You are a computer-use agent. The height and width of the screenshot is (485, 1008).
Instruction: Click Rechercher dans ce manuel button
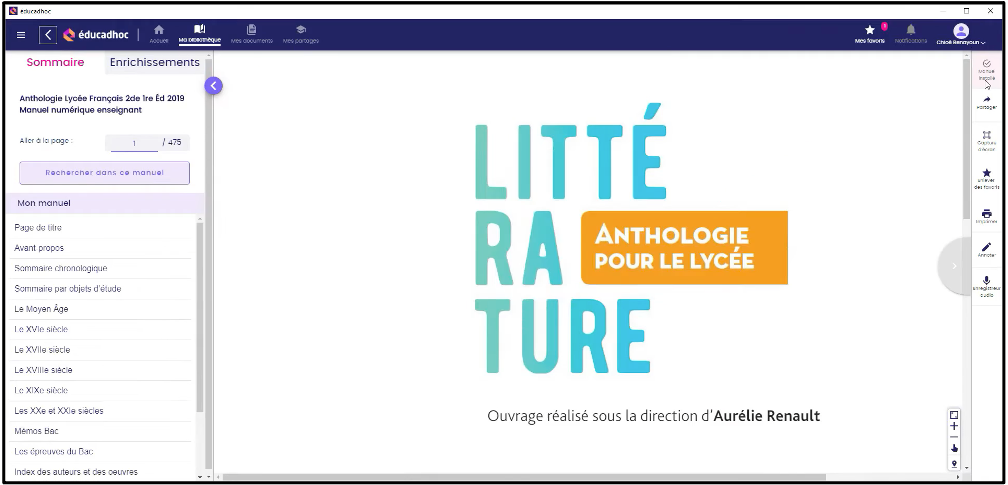[104, 172]
